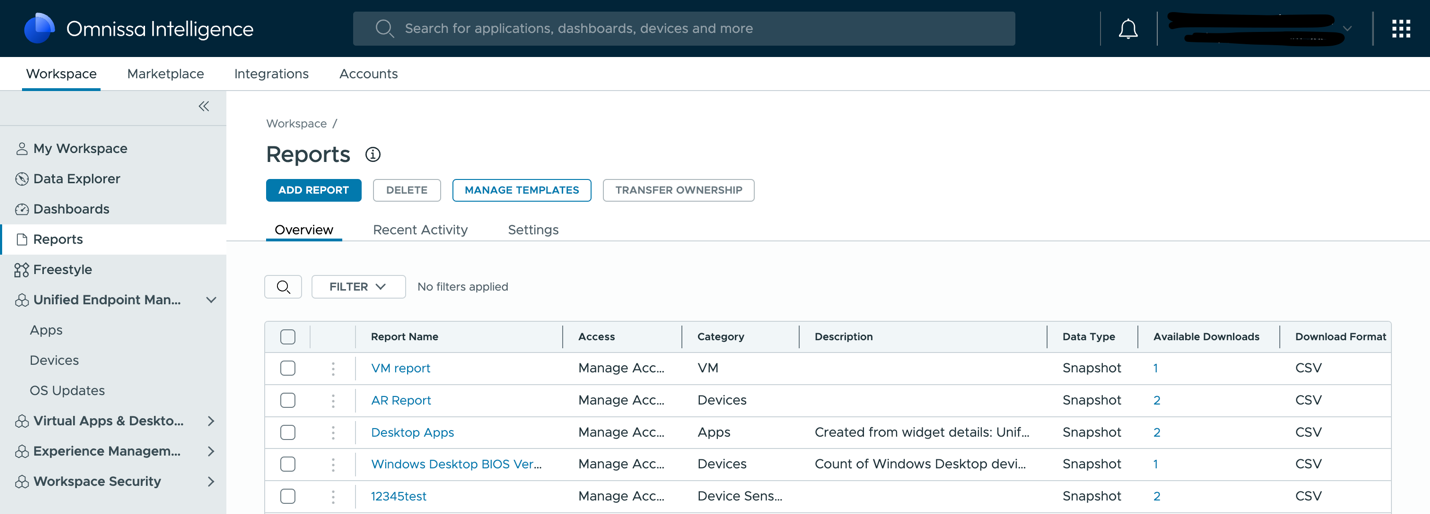Click the Add Report button
Image resolution: width=1430 pixels, height=514 pixels.
coord(313,190)
